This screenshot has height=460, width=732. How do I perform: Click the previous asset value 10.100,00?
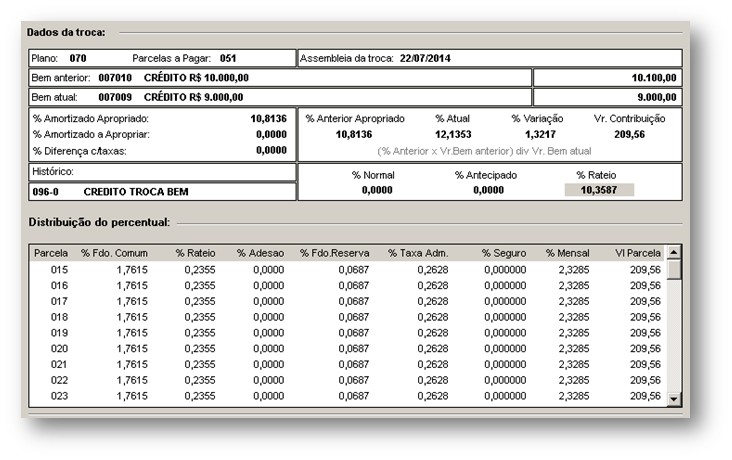pos(654,78)
